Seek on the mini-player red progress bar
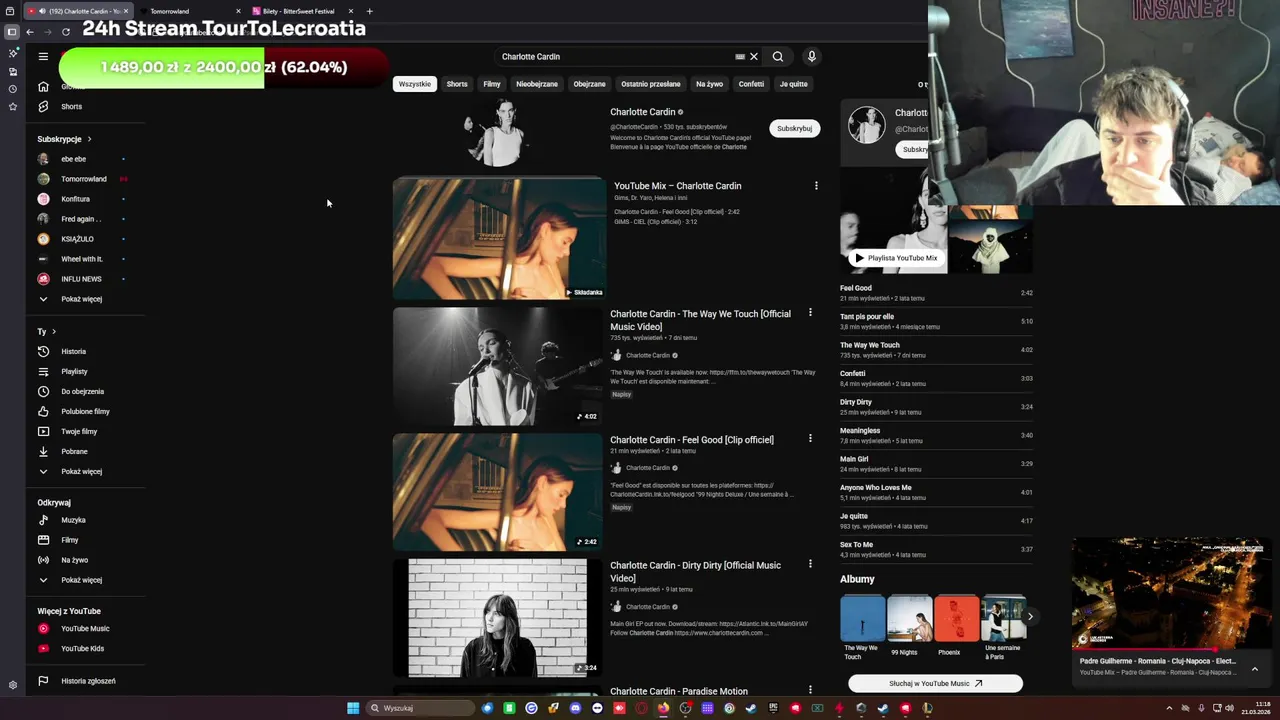This screenshot has width=1280, height=720. tap(1171, 650)
